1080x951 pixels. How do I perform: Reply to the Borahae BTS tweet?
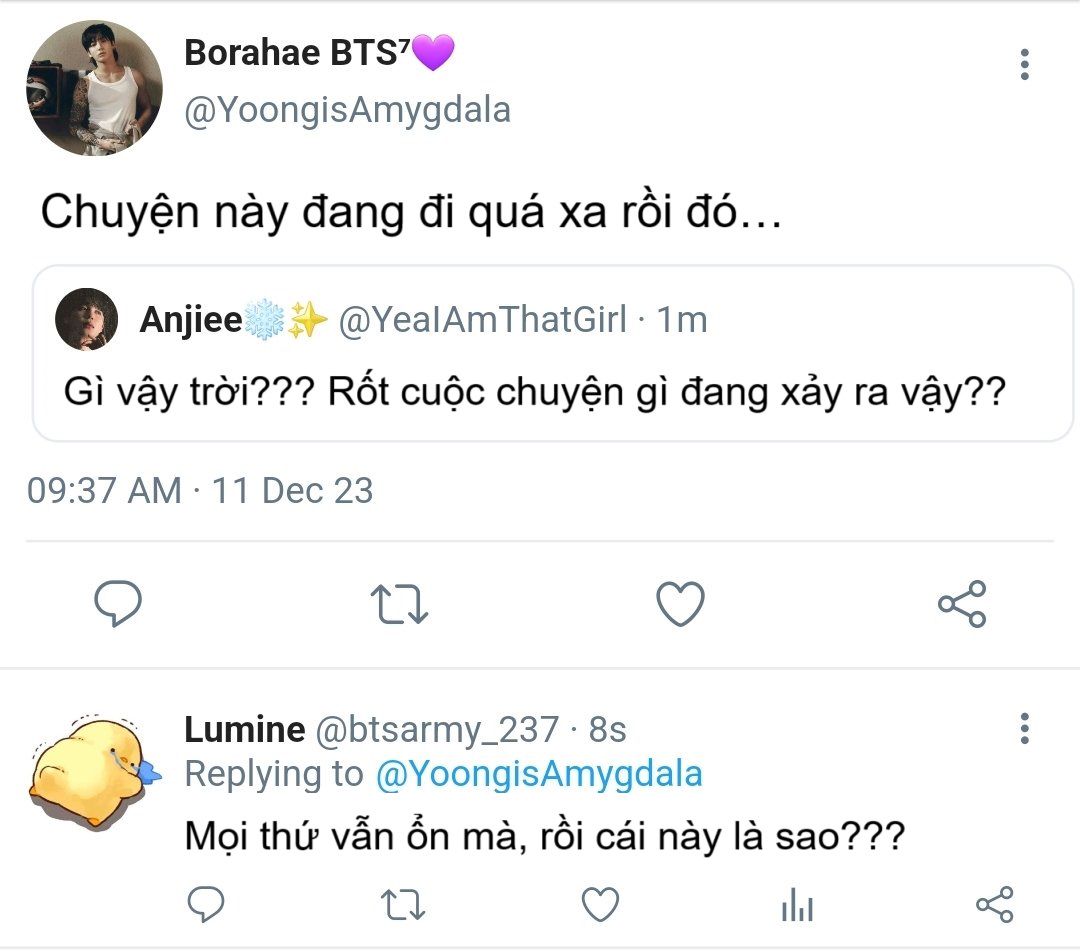point(118,604)
